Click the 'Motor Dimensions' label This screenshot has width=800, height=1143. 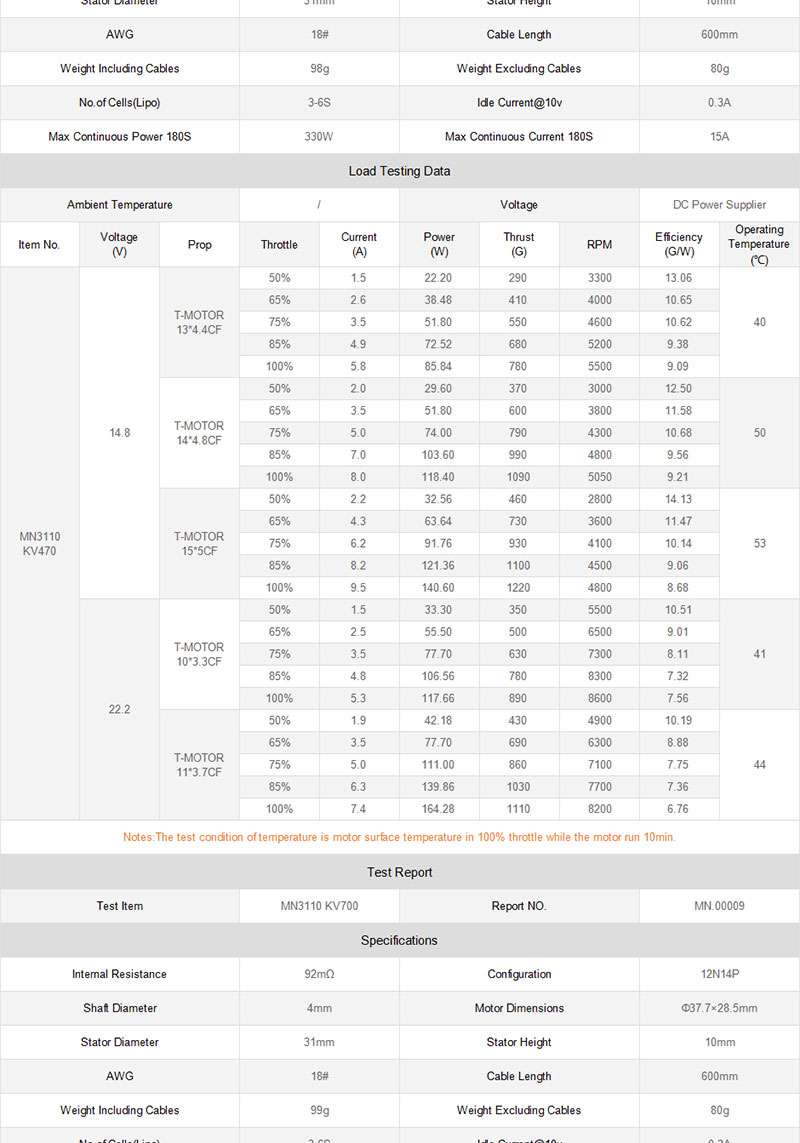pos(519,1009)
